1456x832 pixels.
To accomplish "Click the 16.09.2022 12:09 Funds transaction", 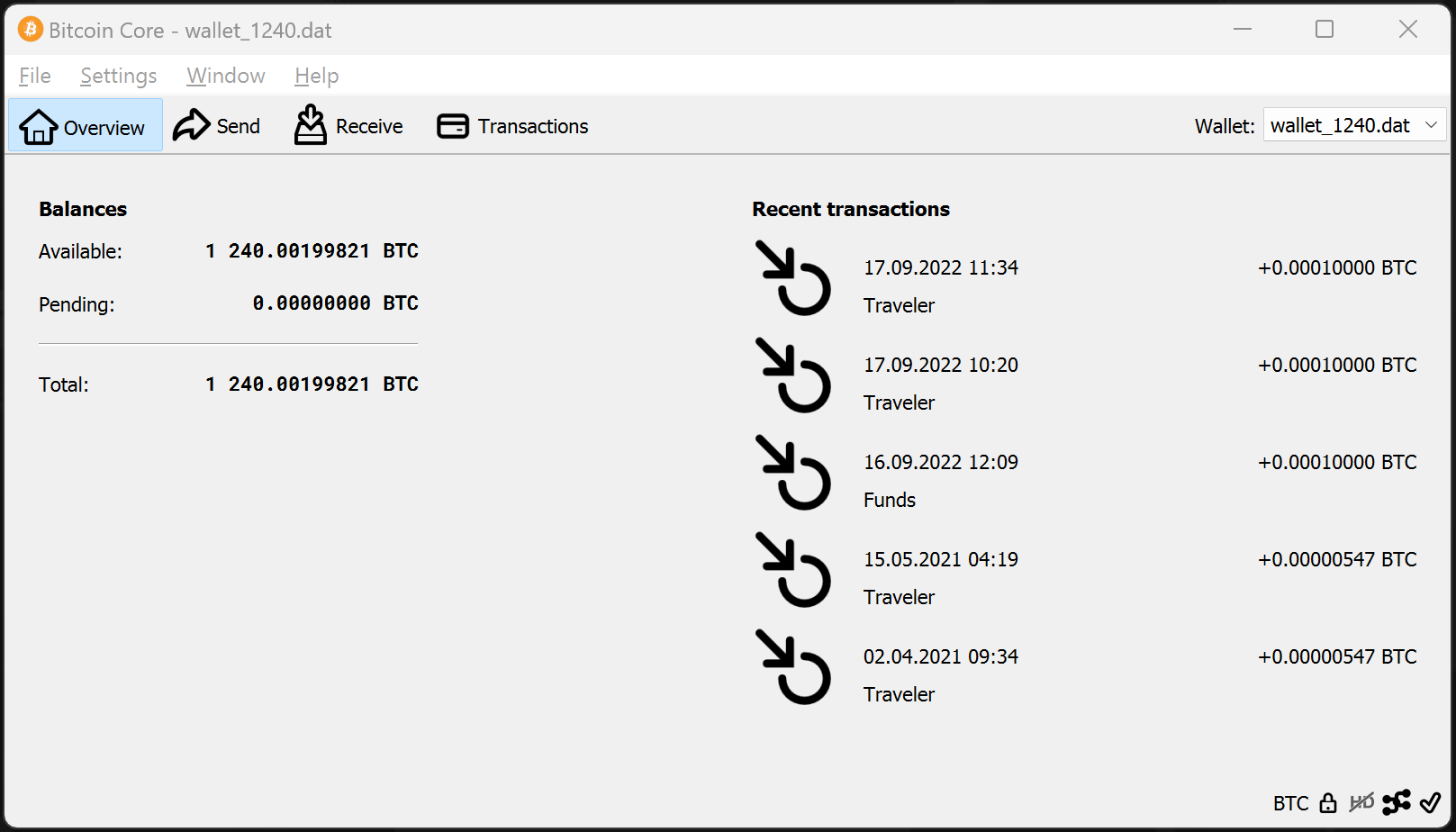I will point(940,480).
